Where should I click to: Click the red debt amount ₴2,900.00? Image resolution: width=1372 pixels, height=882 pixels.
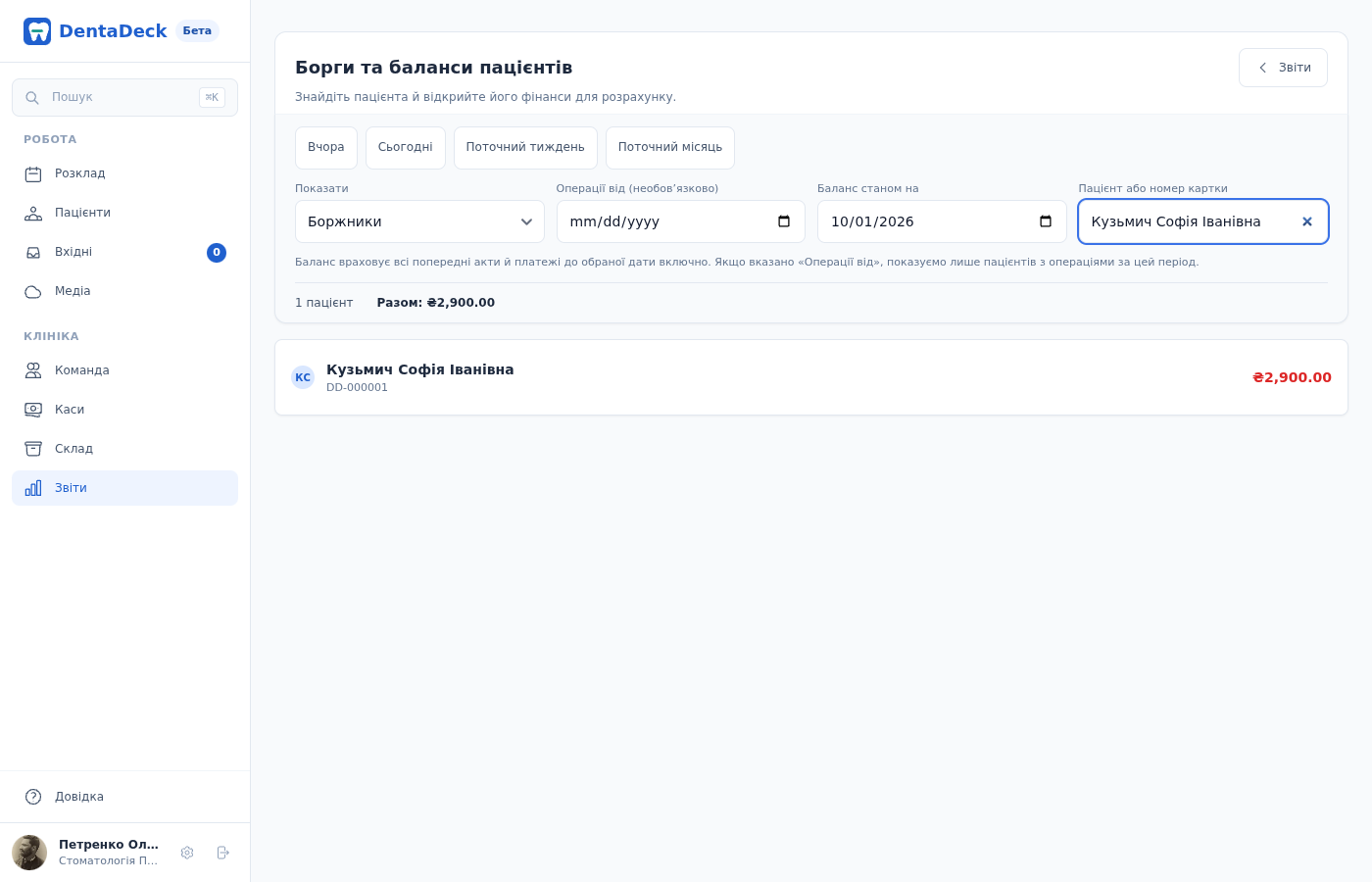coord(1292,377)
